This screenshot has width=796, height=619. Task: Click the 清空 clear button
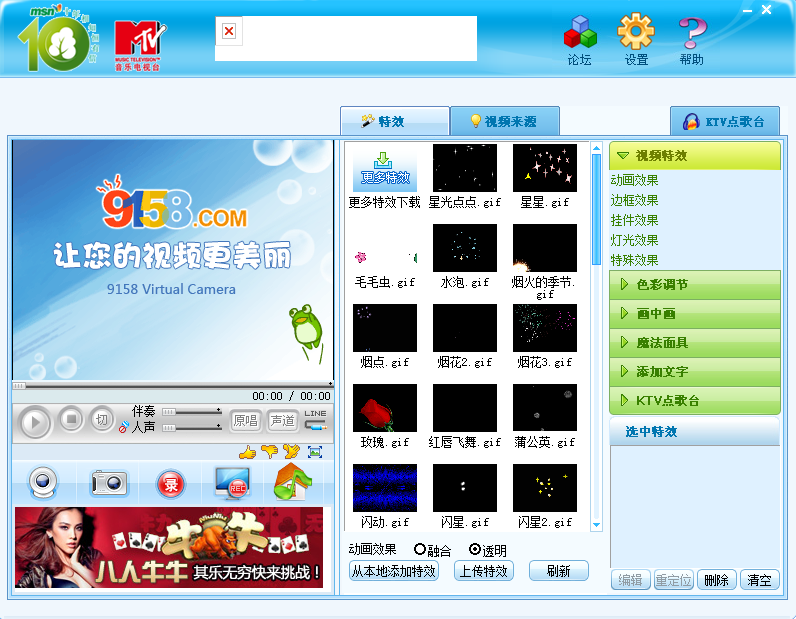pos(759,580)
